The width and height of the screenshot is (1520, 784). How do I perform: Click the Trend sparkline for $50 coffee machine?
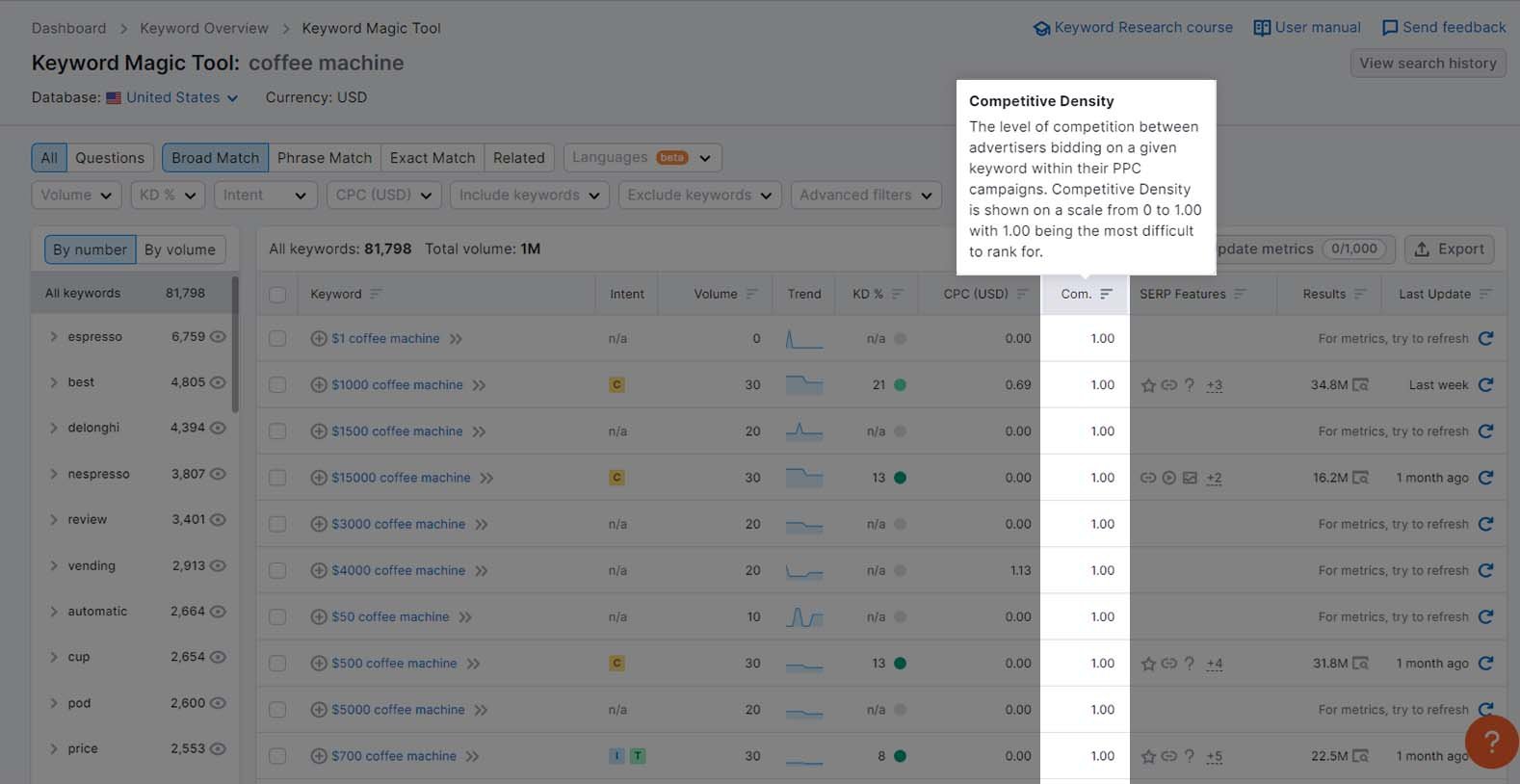click(804, 616)
